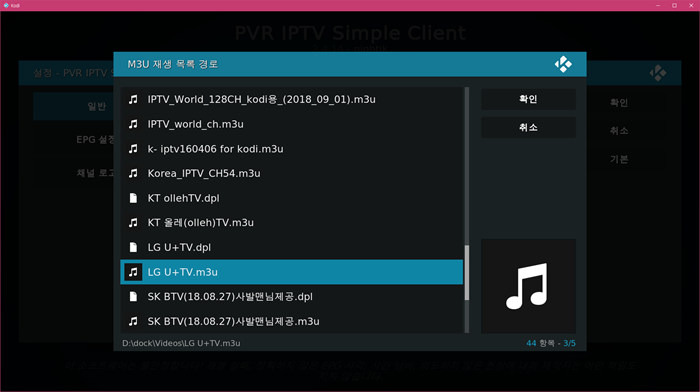This screenshot has width=700, height=392.
Task: Select file IPTV_World_128CH_kodi용_(2018_09_01).m3u
Action: 292,100
